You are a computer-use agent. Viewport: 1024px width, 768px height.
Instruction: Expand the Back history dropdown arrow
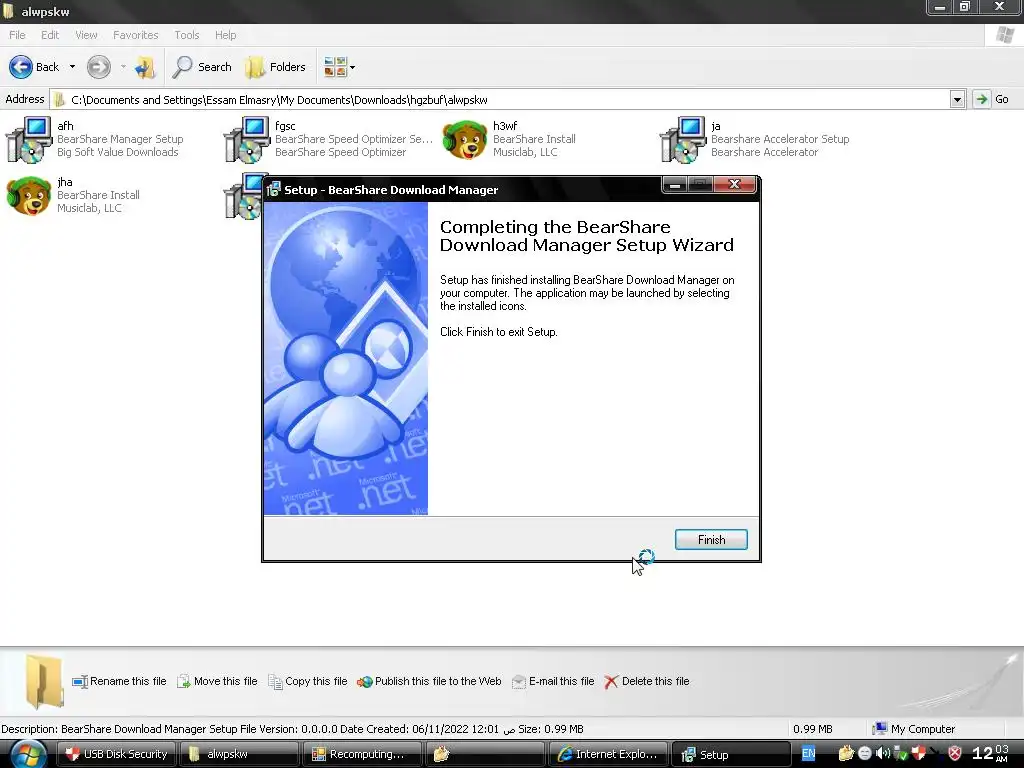point(72,67)
